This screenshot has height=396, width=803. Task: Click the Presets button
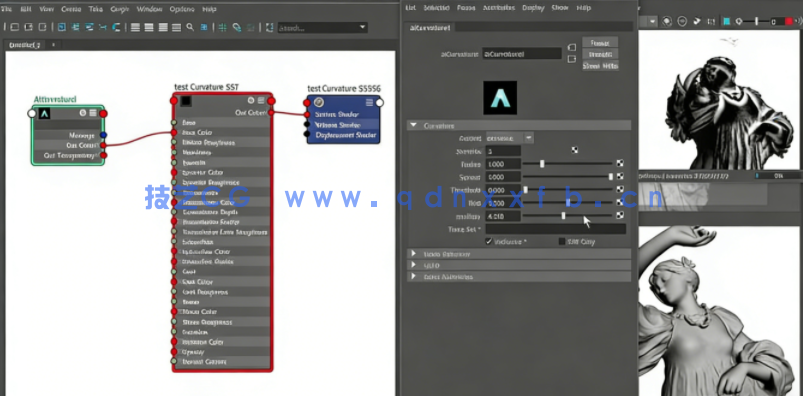(x=600, y=54)
